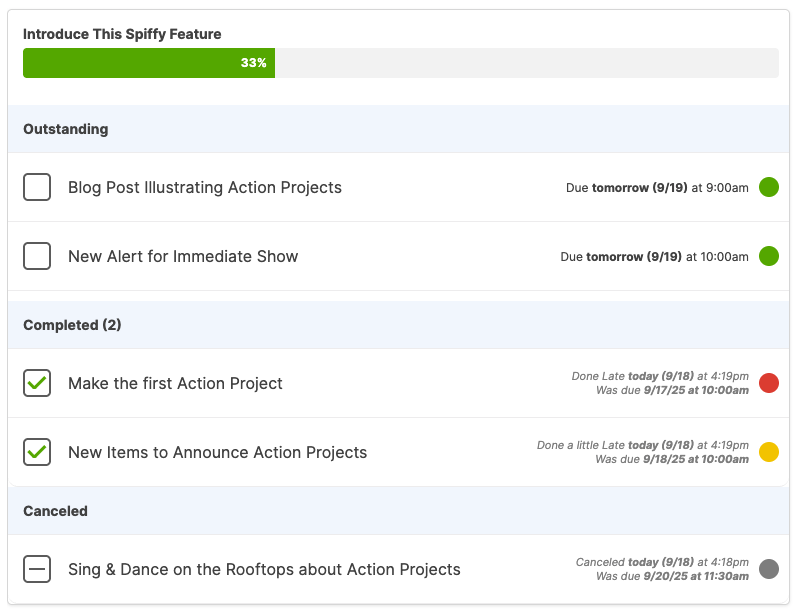The height and width of the screenshot is (613, 798).
Task: Click green status dot for Blog Post task
Action: click(x=768, y=187)
